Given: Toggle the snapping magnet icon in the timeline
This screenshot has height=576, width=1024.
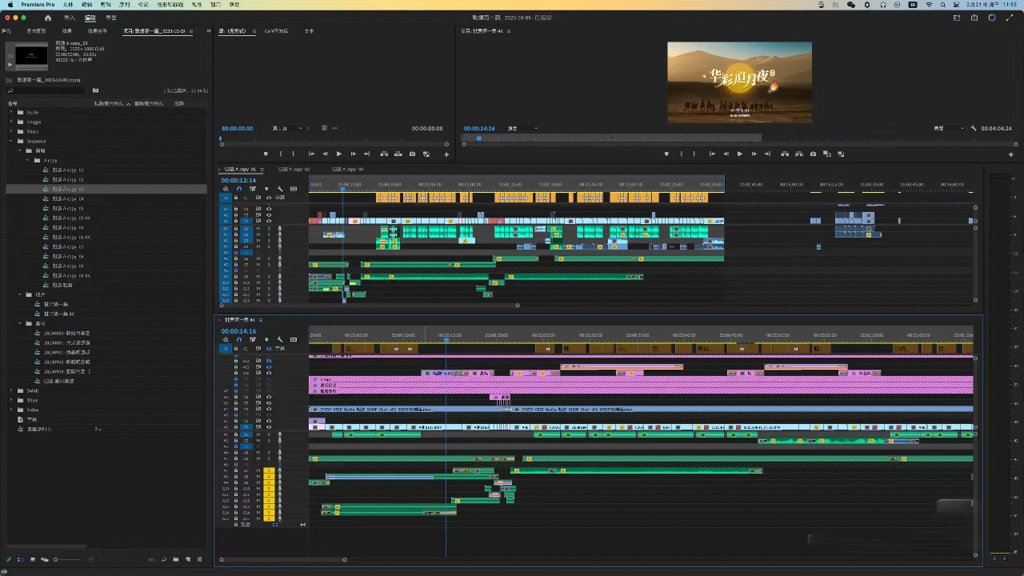Looking at the screenshot, I should (240, 339).
